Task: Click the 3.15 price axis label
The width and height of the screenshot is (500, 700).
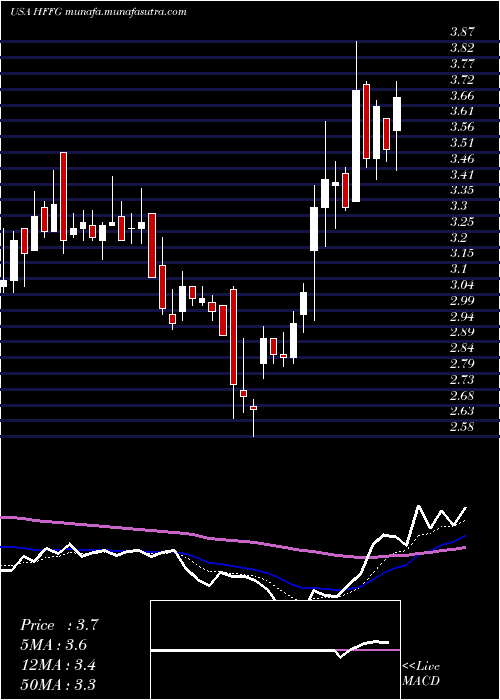Action: coord(462,253)
